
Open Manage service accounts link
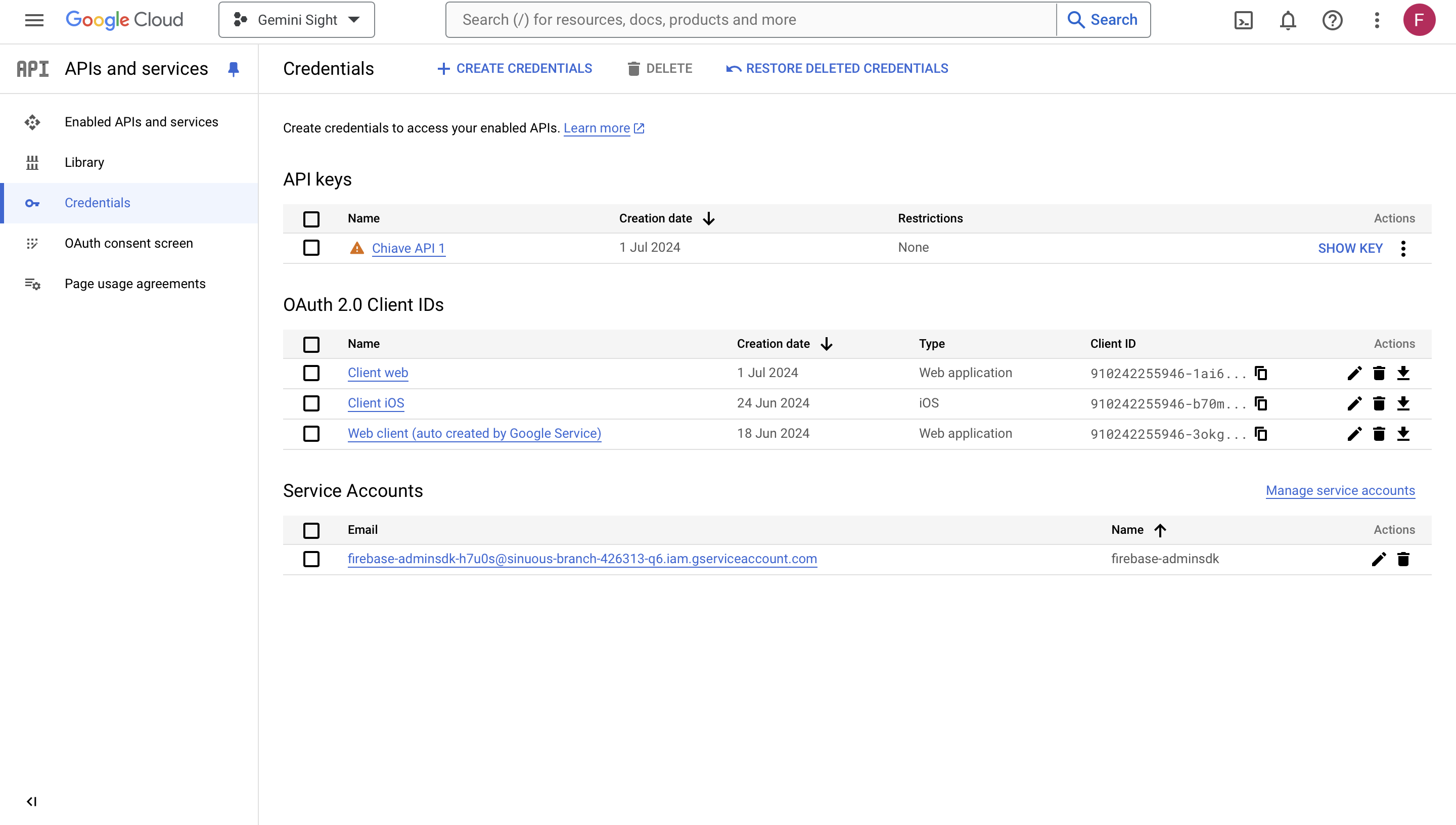click(1340, 491)
